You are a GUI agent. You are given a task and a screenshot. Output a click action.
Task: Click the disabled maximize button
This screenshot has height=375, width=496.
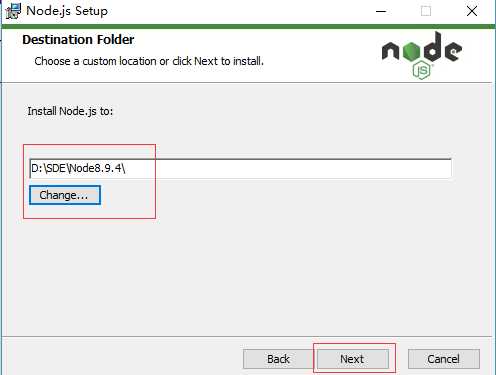pos(426,11)
